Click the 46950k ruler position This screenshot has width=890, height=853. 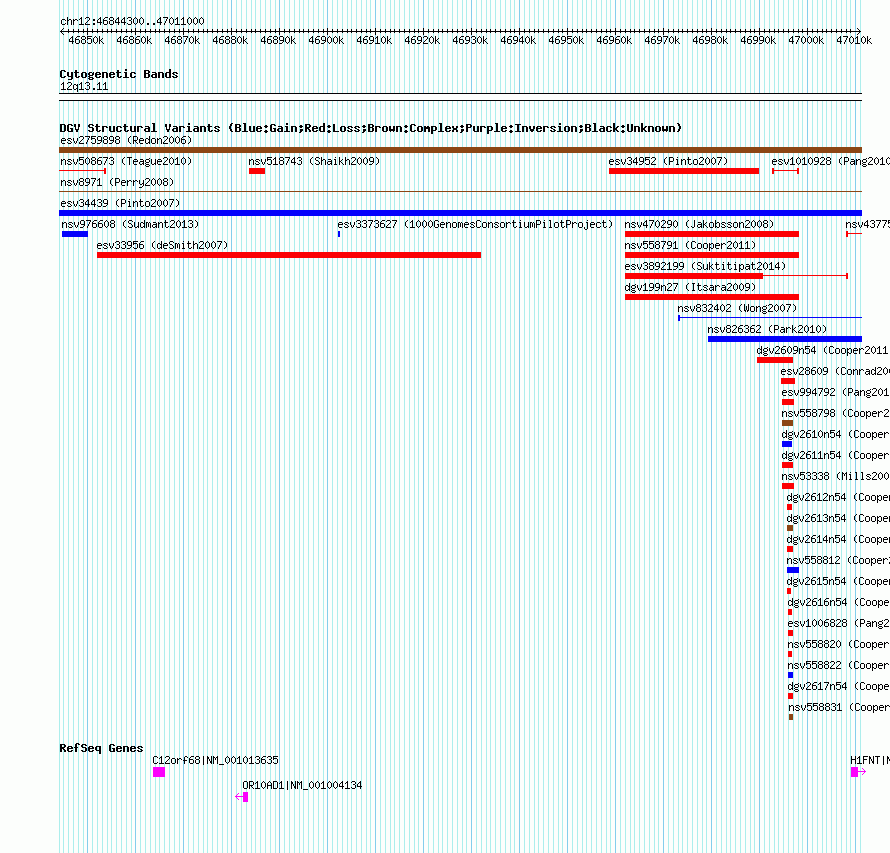[566, 40]
